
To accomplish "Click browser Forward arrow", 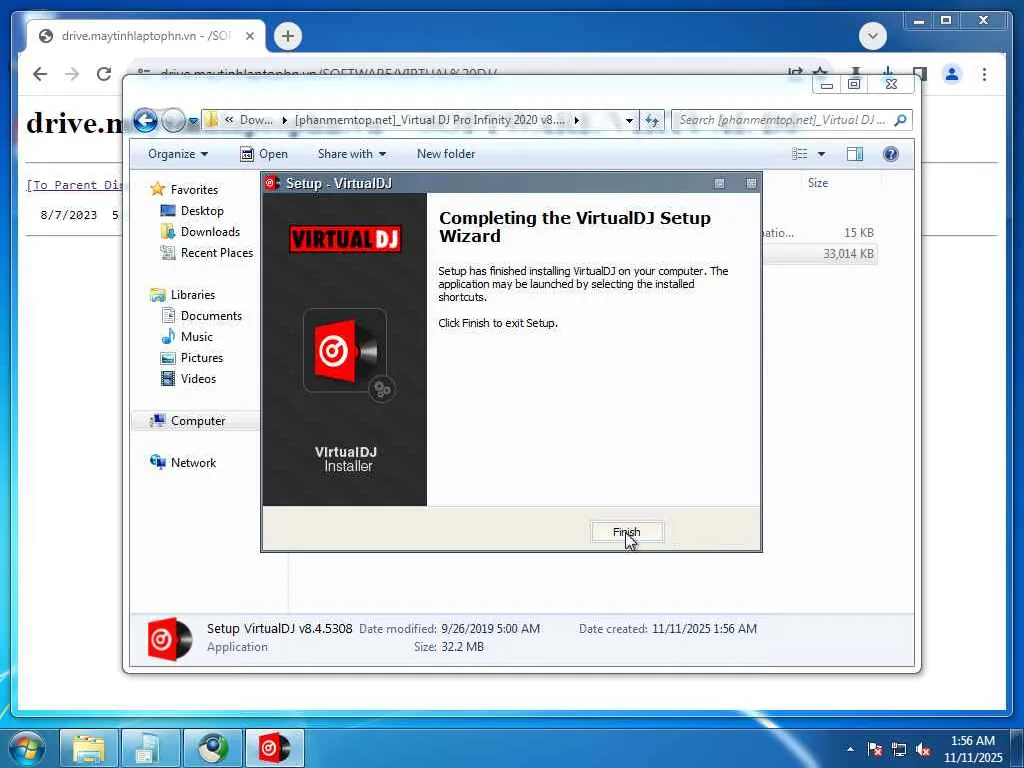I will coord(72,74).
